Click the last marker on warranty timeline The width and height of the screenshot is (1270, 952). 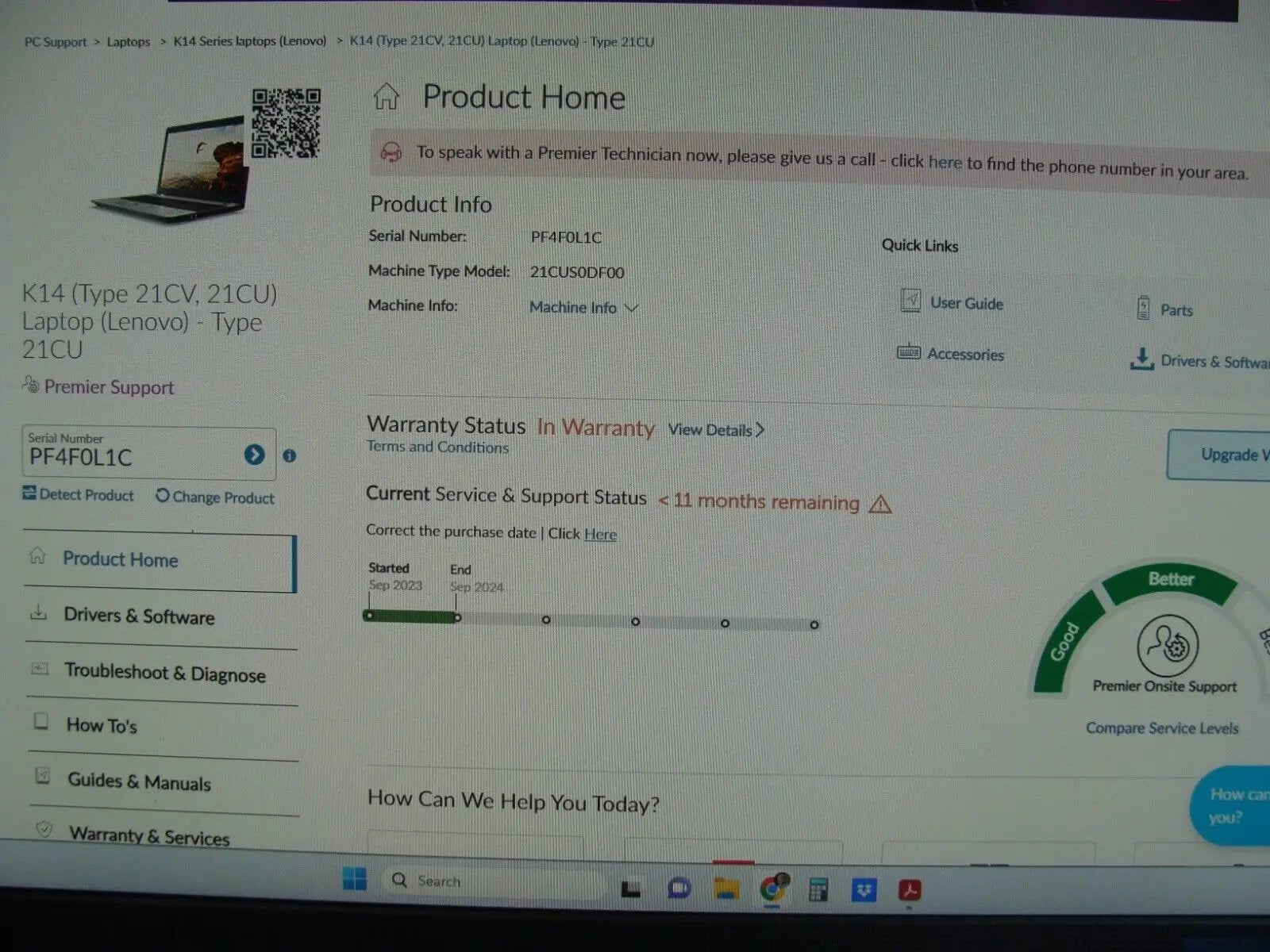tap(814, 625)
